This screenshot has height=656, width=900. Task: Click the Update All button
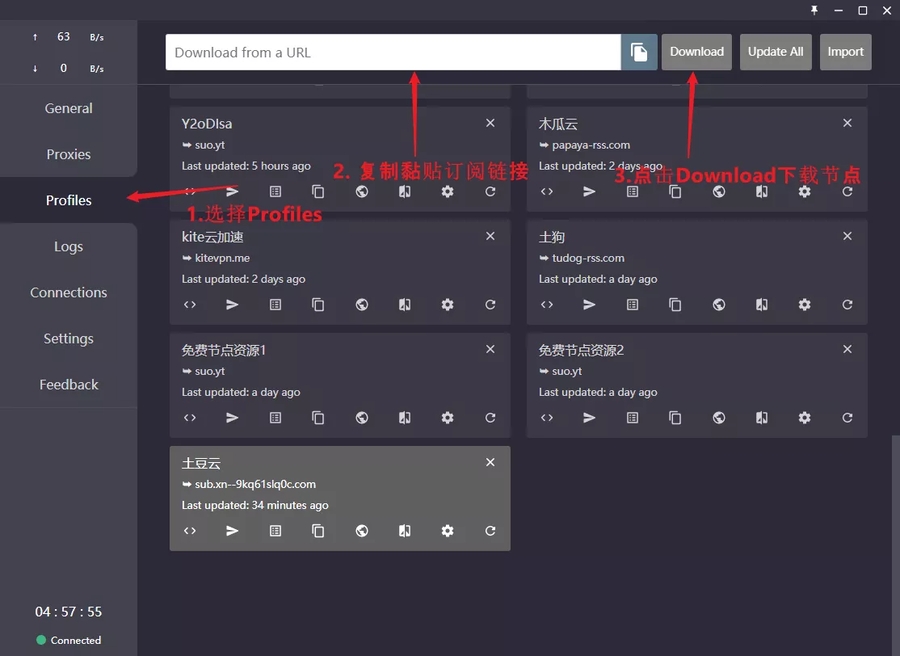pyautogui.click(x=775, y=52)
